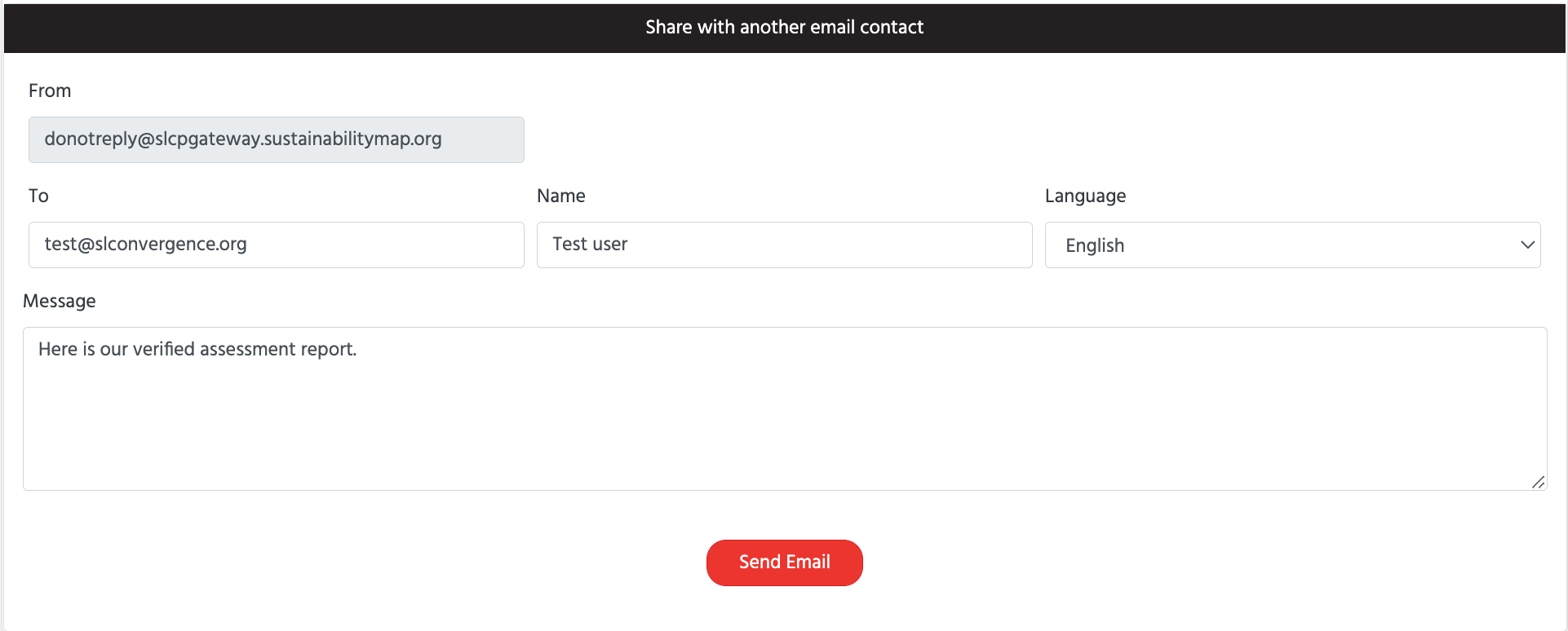1568x631 pixels.
Task: Click the "Share with another email contact" header
Action: [784, 27]
